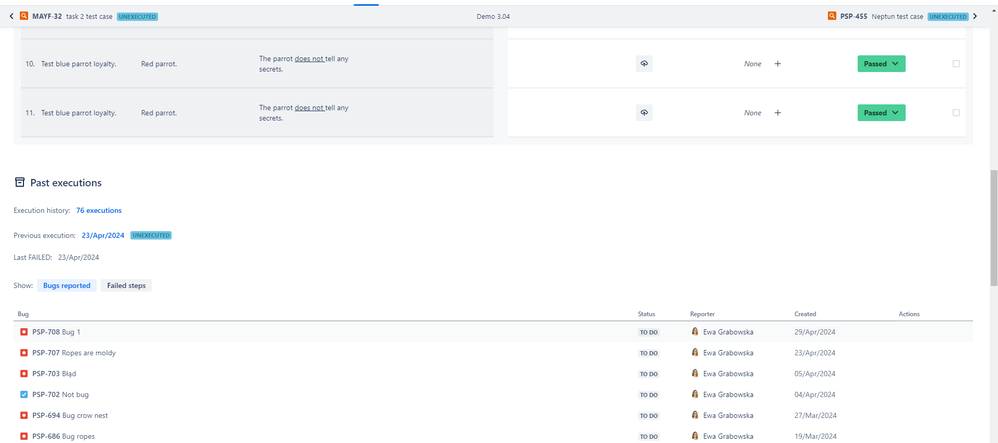Open issue PSP-702 Not bug
The width and height of the screenshot is (998, 443).
60,395
